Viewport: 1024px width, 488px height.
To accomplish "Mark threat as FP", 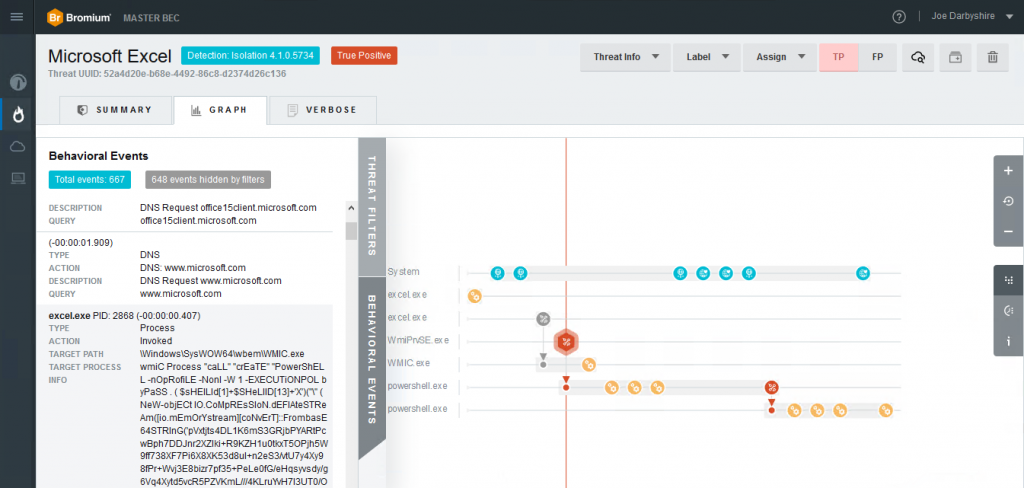I will click(878, 57).
